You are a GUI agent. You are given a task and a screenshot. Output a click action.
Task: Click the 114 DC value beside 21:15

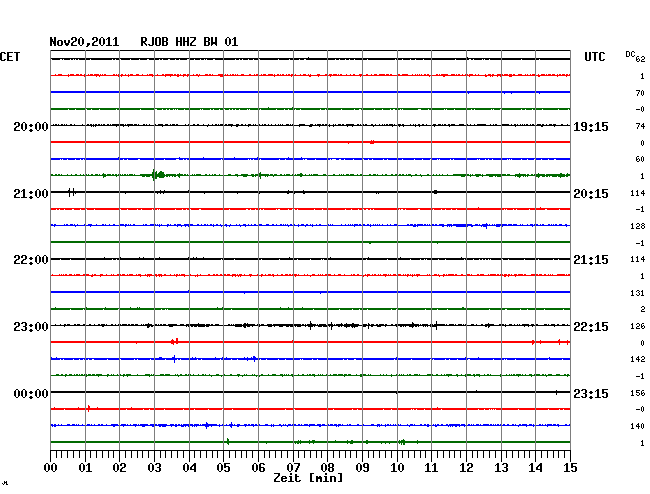[x=638, y=259]
